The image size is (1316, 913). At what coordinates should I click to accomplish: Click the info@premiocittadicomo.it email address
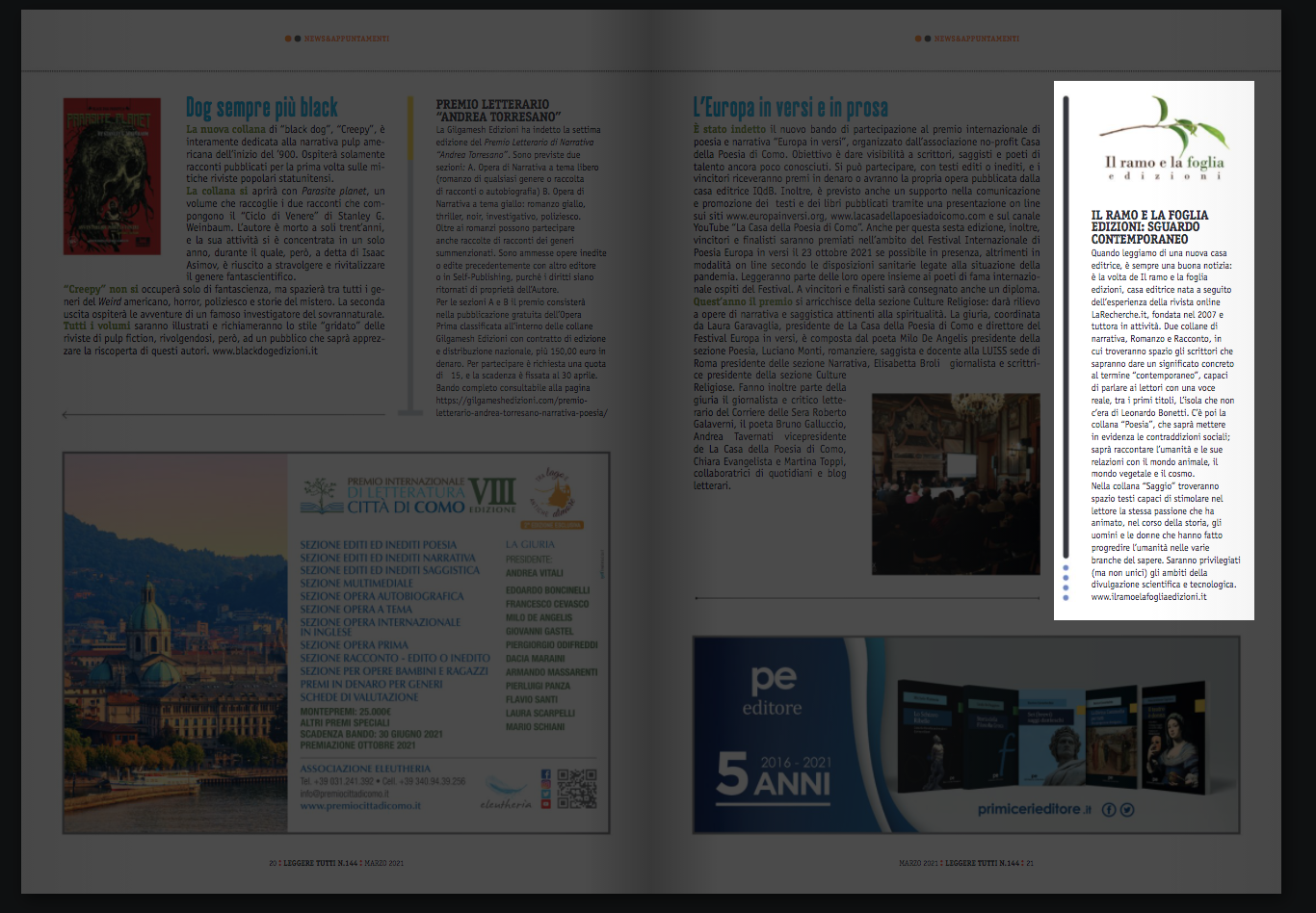344,794
